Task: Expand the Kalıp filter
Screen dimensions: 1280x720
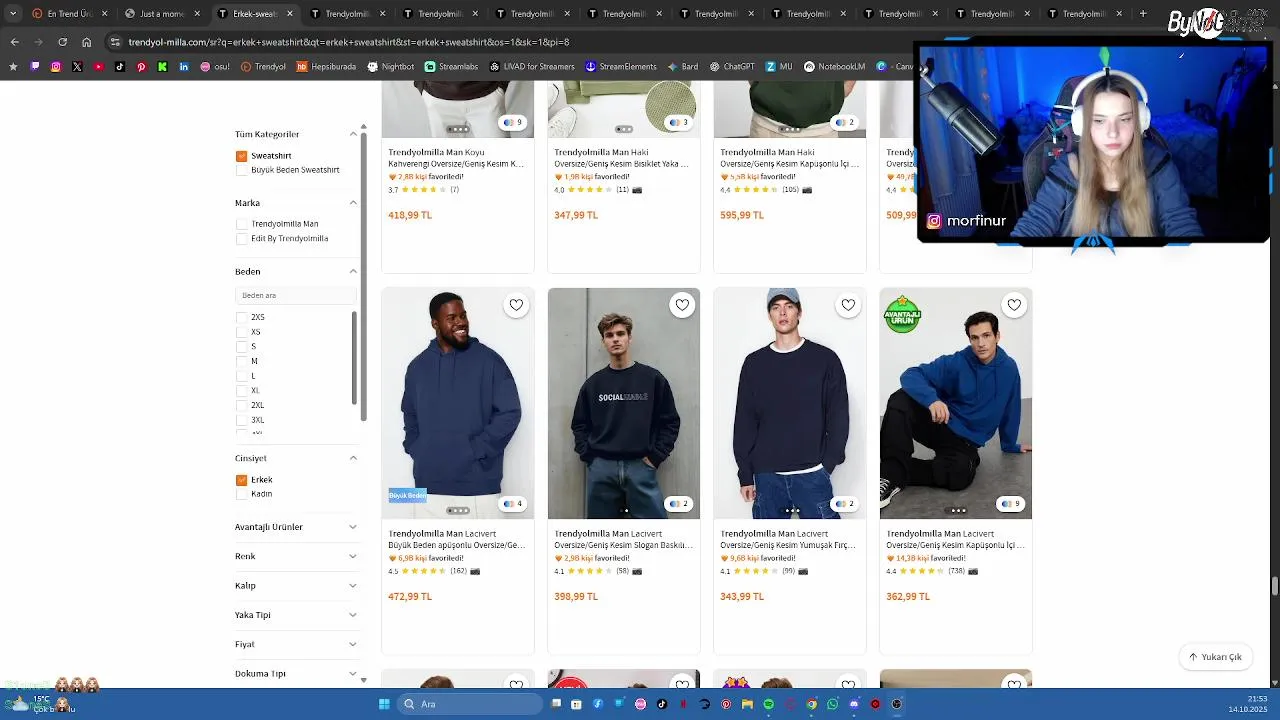Action: [353, 586]
